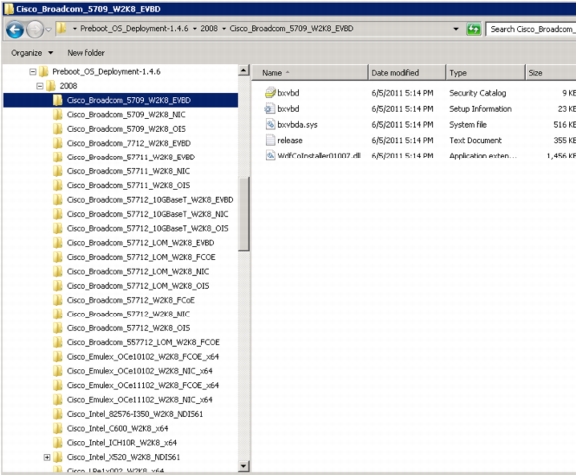Open folder icon of Cisco_Broadcom_57712_10GBaseT_W2K8_EVBD
This screenshot has height=476, width=578.
tap(58, 200)
